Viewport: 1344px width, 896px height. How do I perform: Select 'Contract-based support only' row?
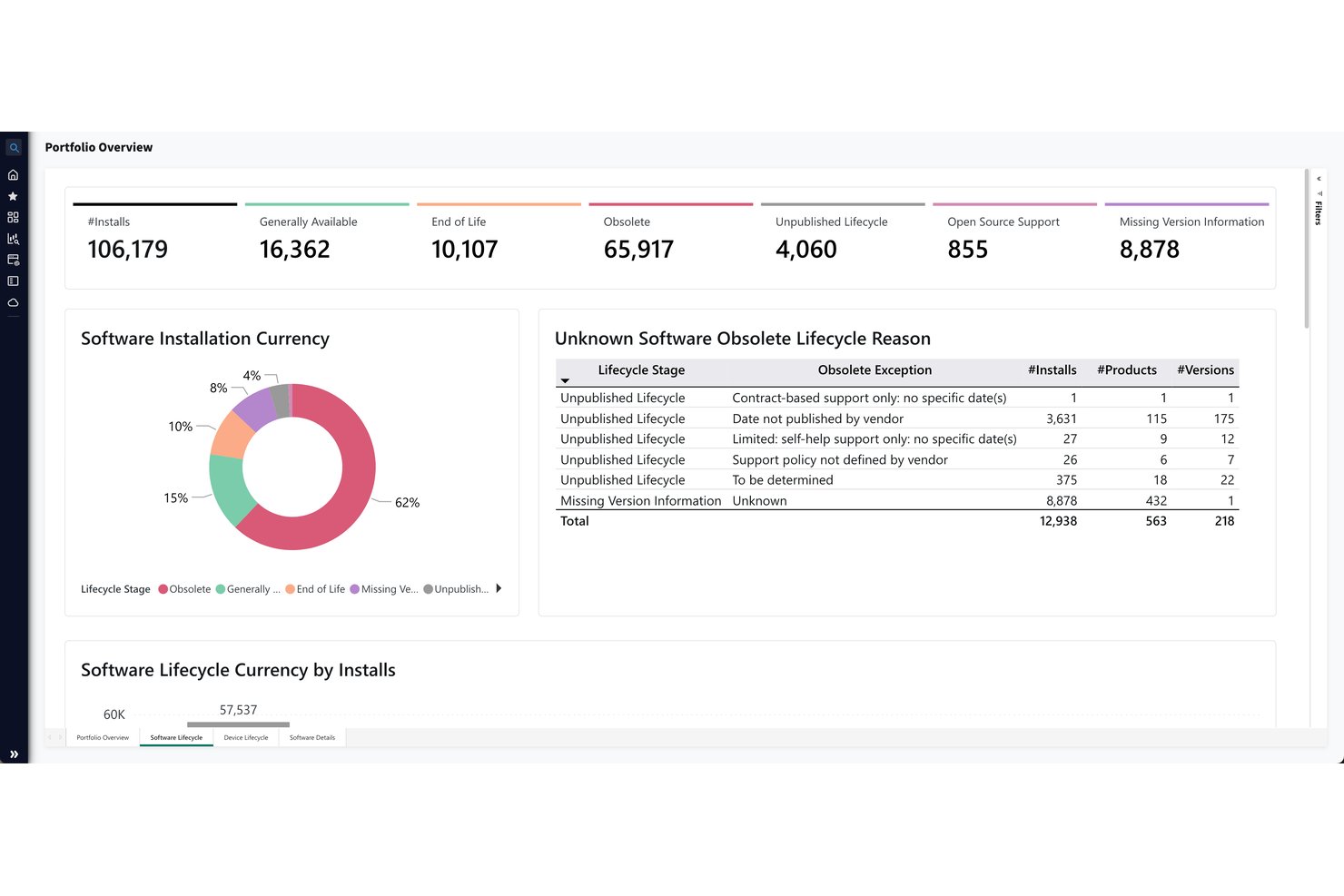(x=897, y=398)
